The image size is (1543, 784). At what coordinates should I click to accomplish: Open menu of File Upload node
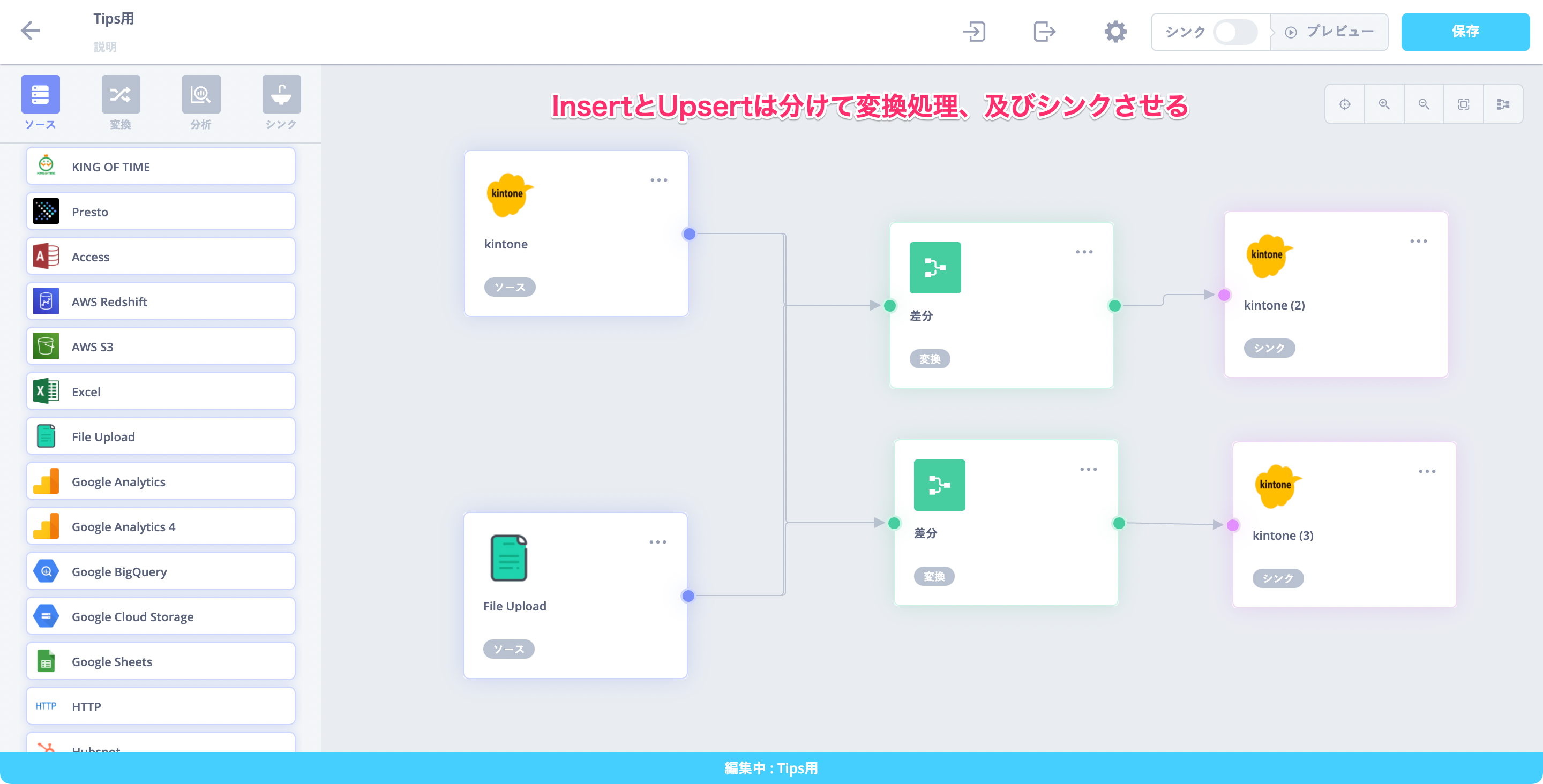[x=657, y=542]
